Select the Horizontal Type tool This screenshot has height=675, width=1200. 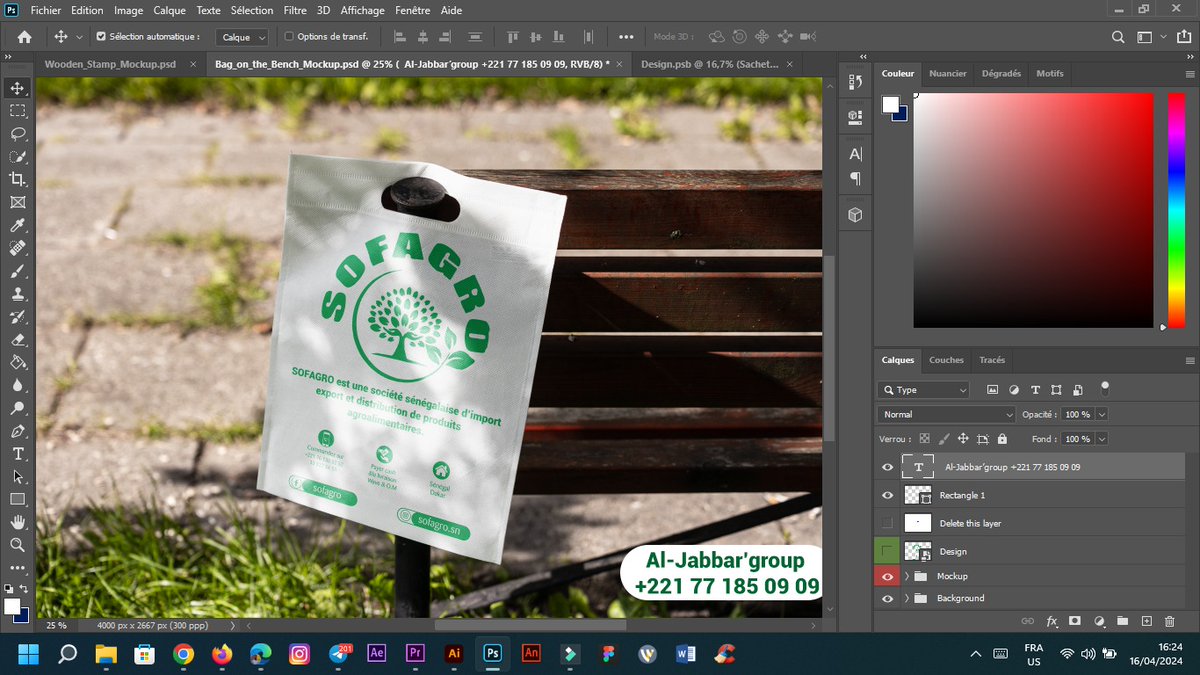[x=17, y=454]
